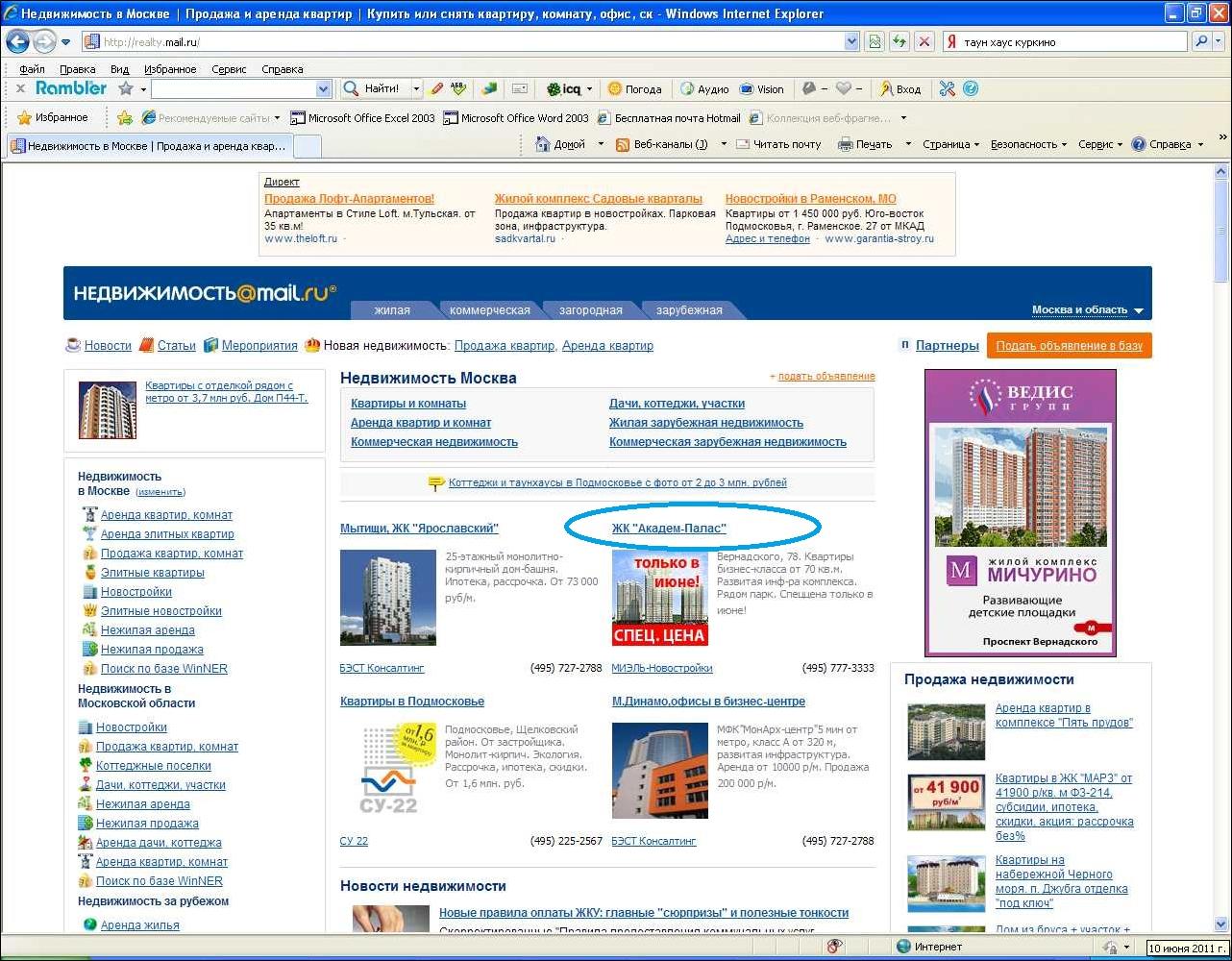Open the Сервис menu in menu bar
This screenshot has width=1232, height=961.
tap(229, 69)
